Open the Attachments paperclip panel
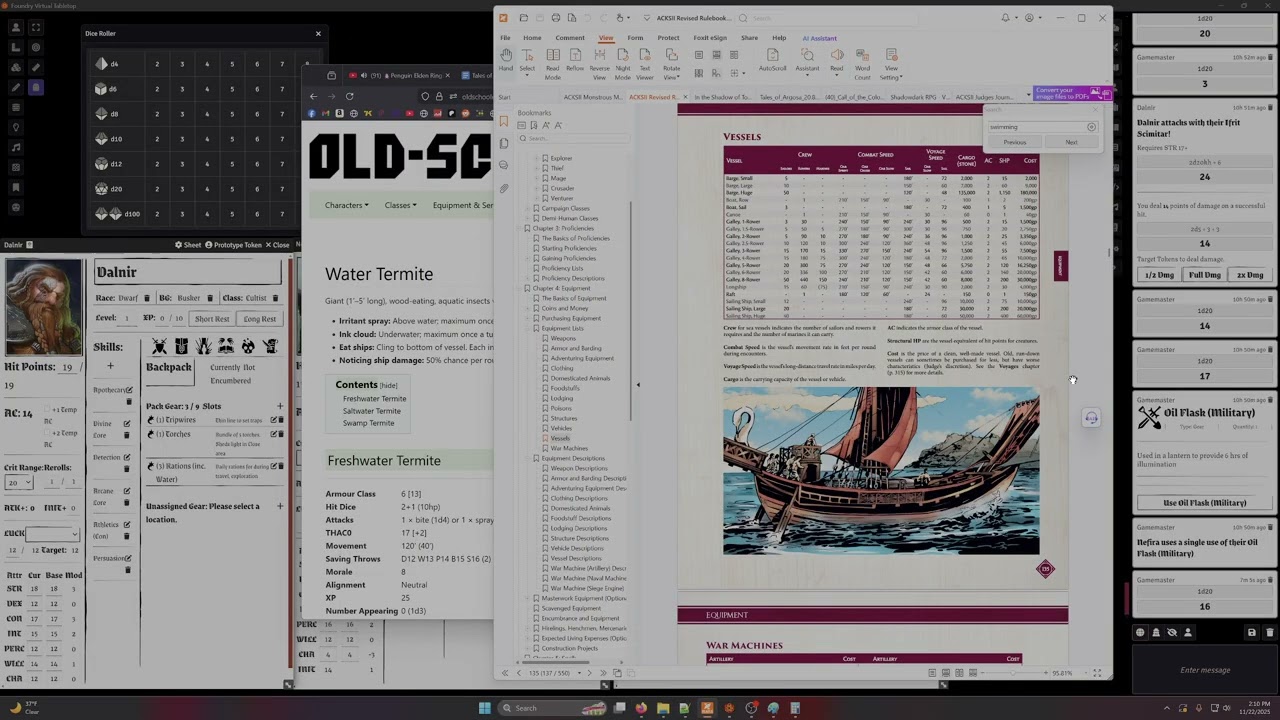Viewport: 1280px width, 720px height. [x=504, y=188]
